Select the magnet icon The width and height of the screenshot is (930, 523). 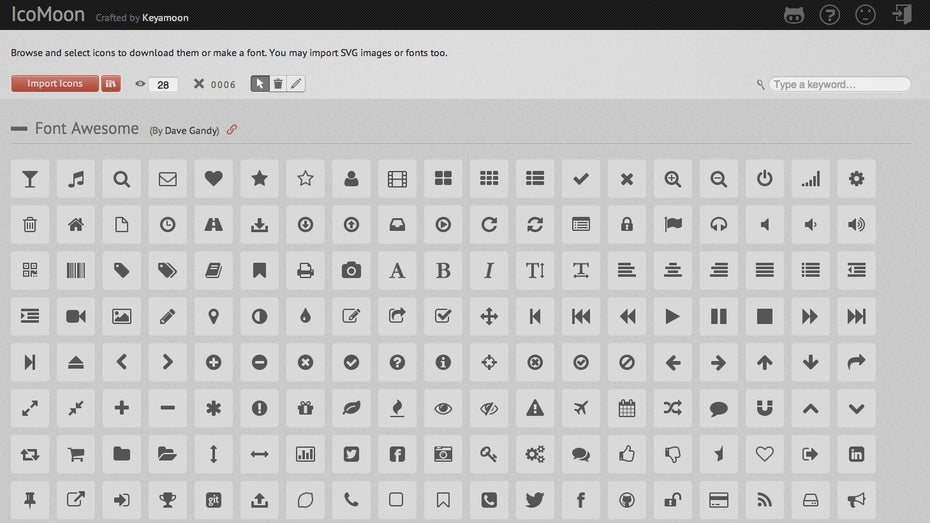point(765,408)
